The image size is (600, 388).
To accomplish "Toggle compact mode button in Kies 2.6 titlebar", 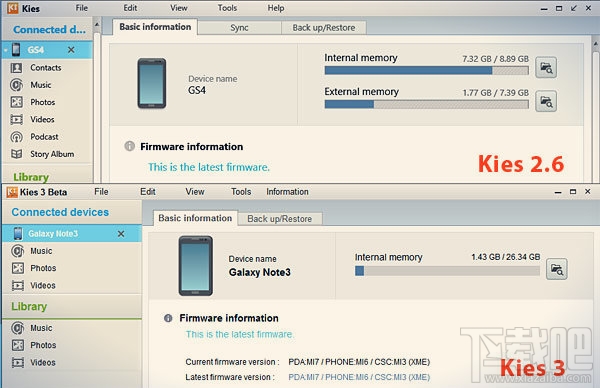I will pyautogui.click(x=573, y=8).
